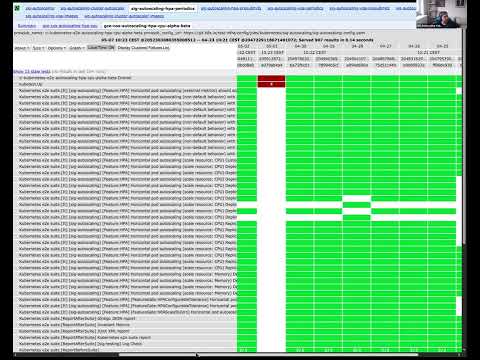Viewport: 480px width, 360px height.
Task: Select the gce-cos-autoscaling-hpa-cpu-alpha-beta tab
Action: click(x=147, y=26)
